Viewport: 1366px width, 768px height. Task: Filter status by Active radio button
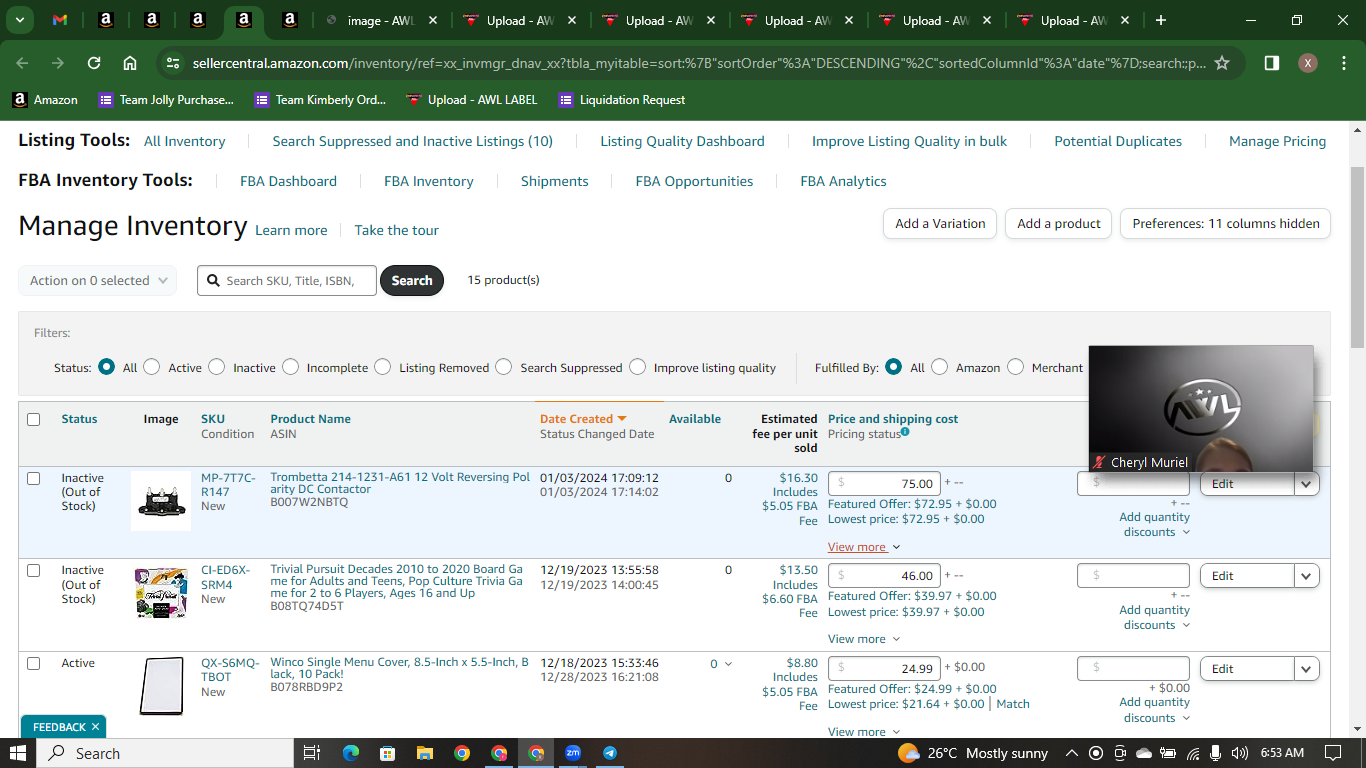(152, 367)
